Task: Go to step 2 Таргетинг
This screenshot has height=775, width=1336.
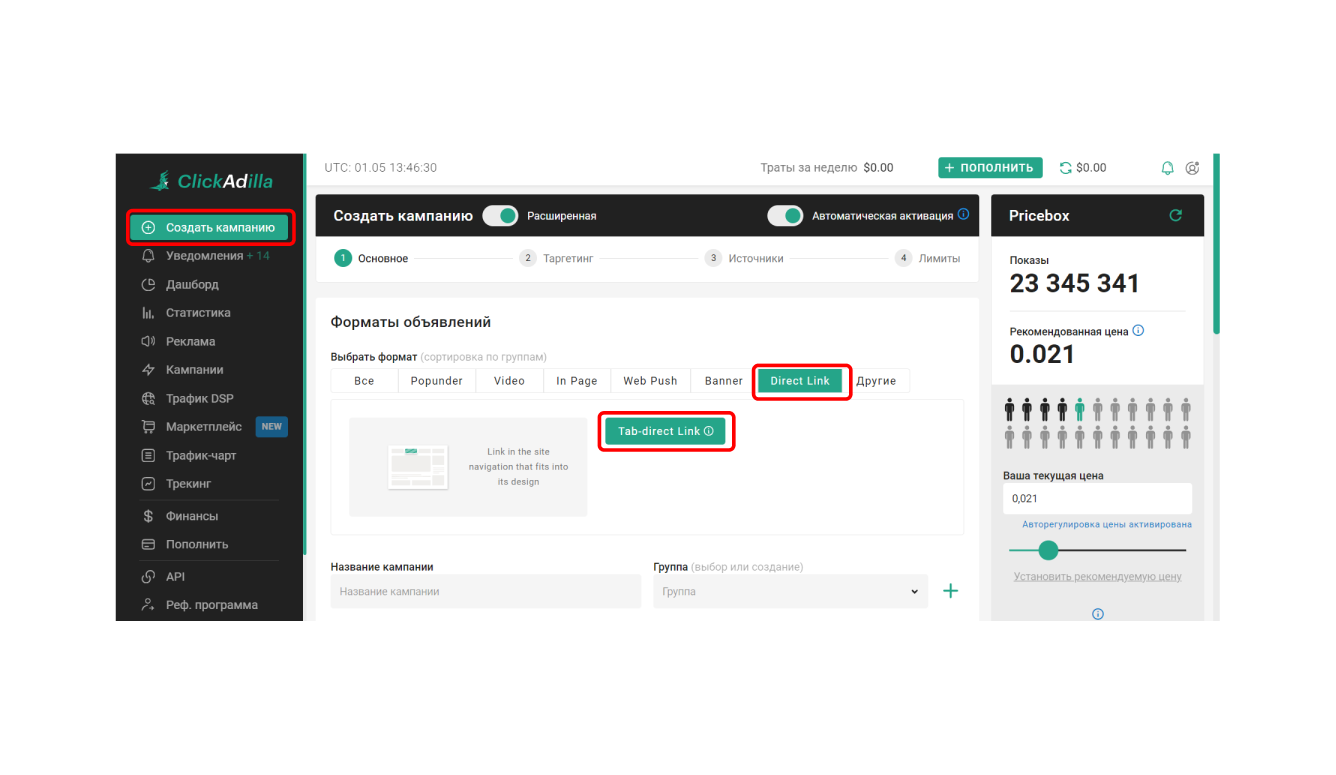Action: [557, 258]
